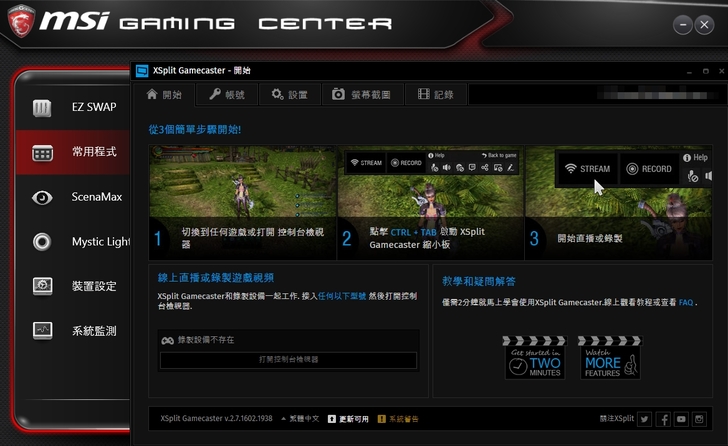Open the 任何以下型號 models link
This screenshot has width=728, height=446.
pyautogui.click(x=342, y=296)
